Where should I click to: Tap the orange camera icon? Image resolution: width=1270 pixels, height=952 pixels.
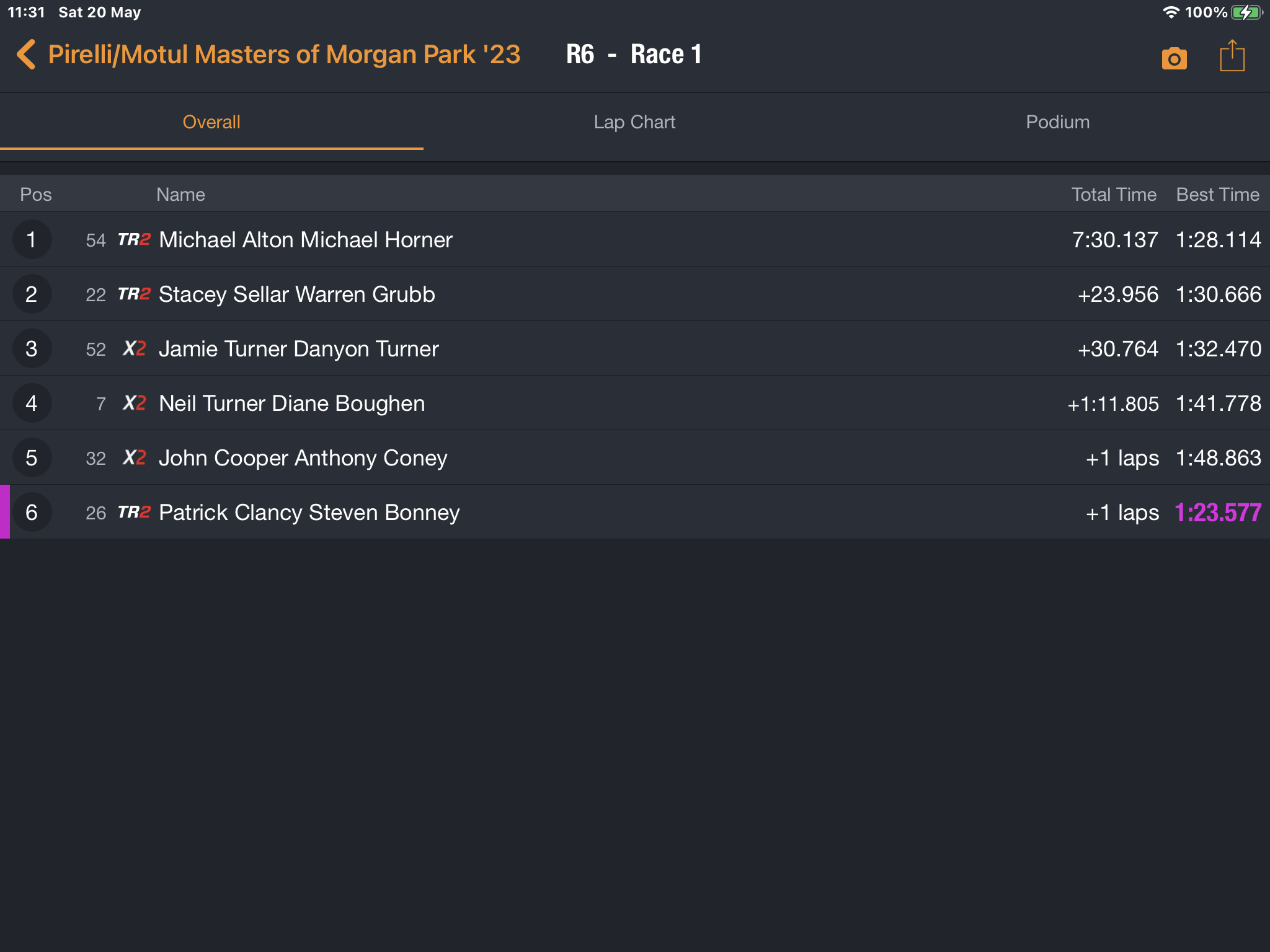point(1174,58)
